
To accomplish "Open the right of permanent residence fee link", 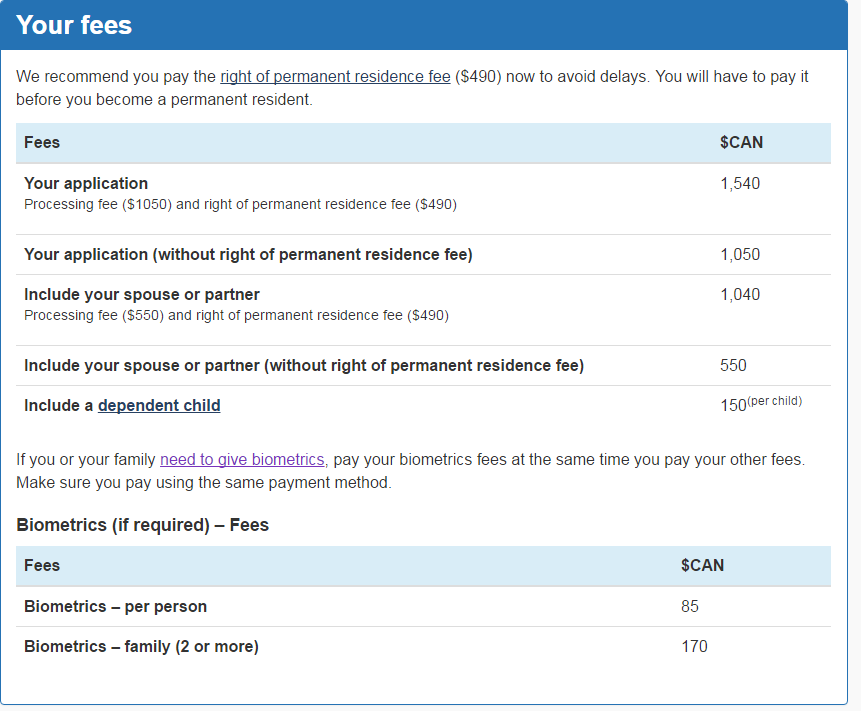I will [x=335, y=77].
